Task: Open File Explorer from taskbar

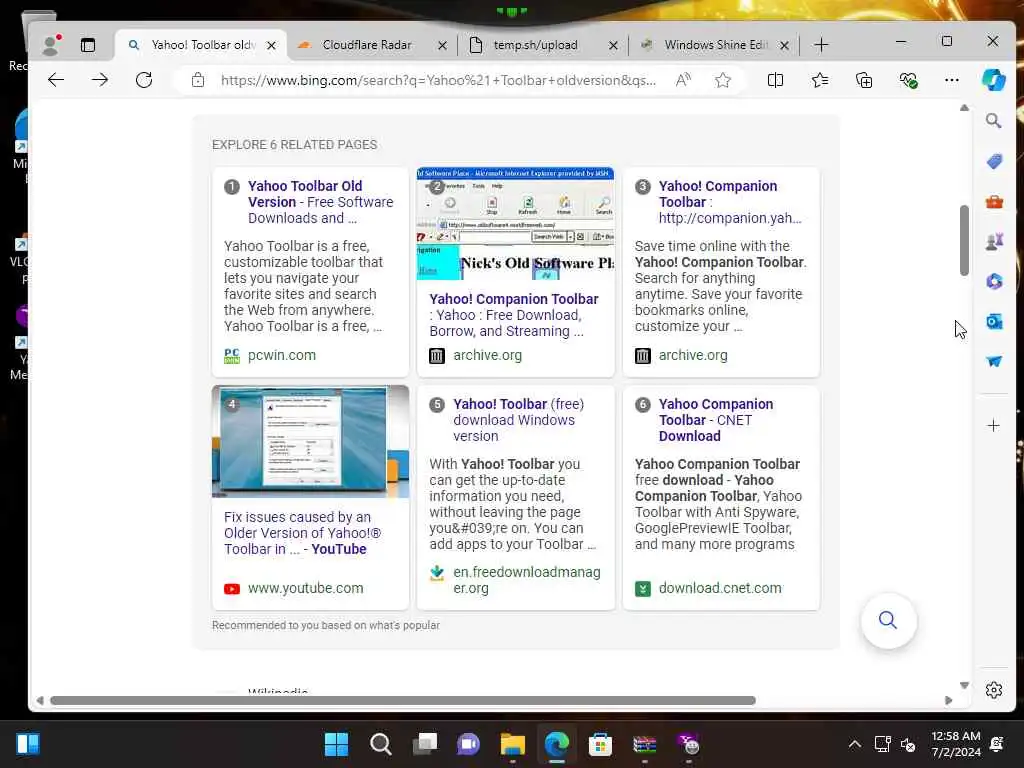Action: tap(513, 744)
